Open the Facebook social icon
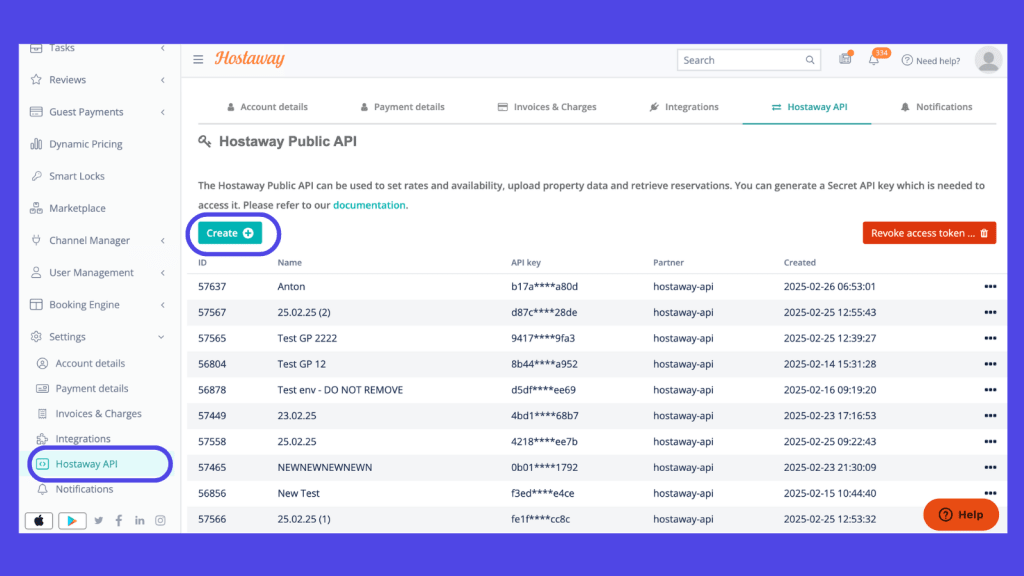 119,520
